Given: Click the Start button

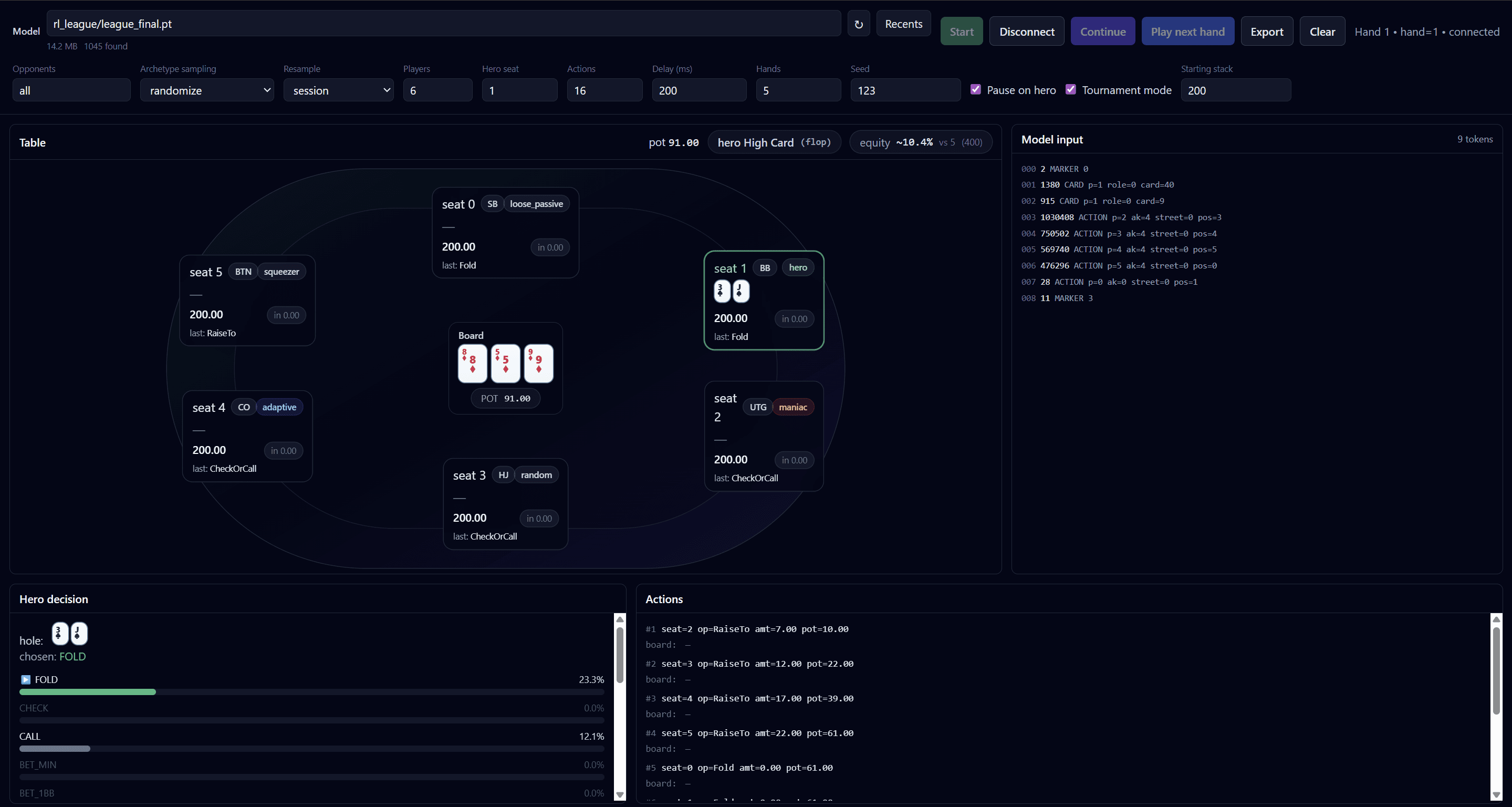Looking at the screenshot, I should tap(962, 32).
